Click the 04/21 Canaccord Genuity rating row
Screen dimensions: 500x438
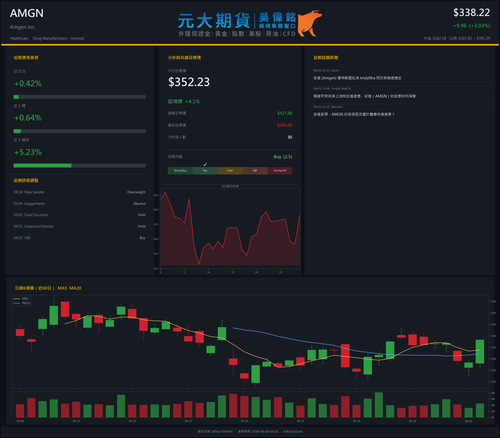(80, 226)
